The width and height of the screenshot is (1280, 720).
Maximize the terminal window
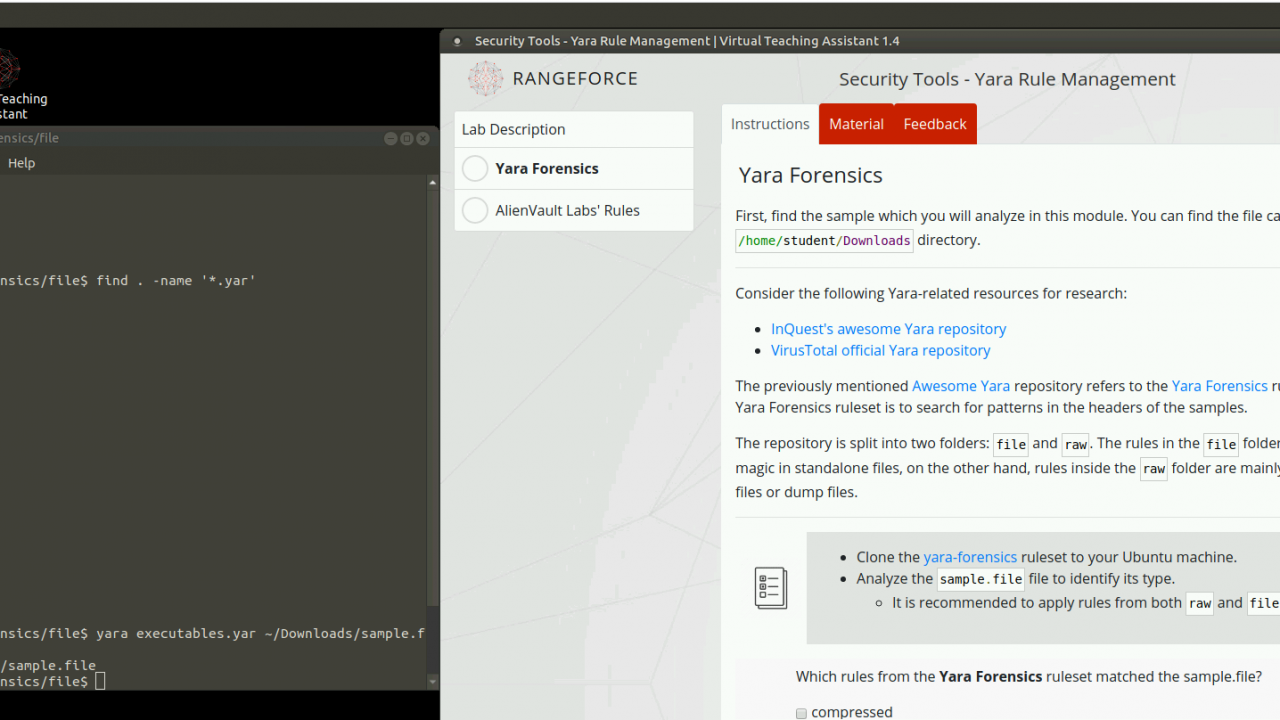click(407, 138)
